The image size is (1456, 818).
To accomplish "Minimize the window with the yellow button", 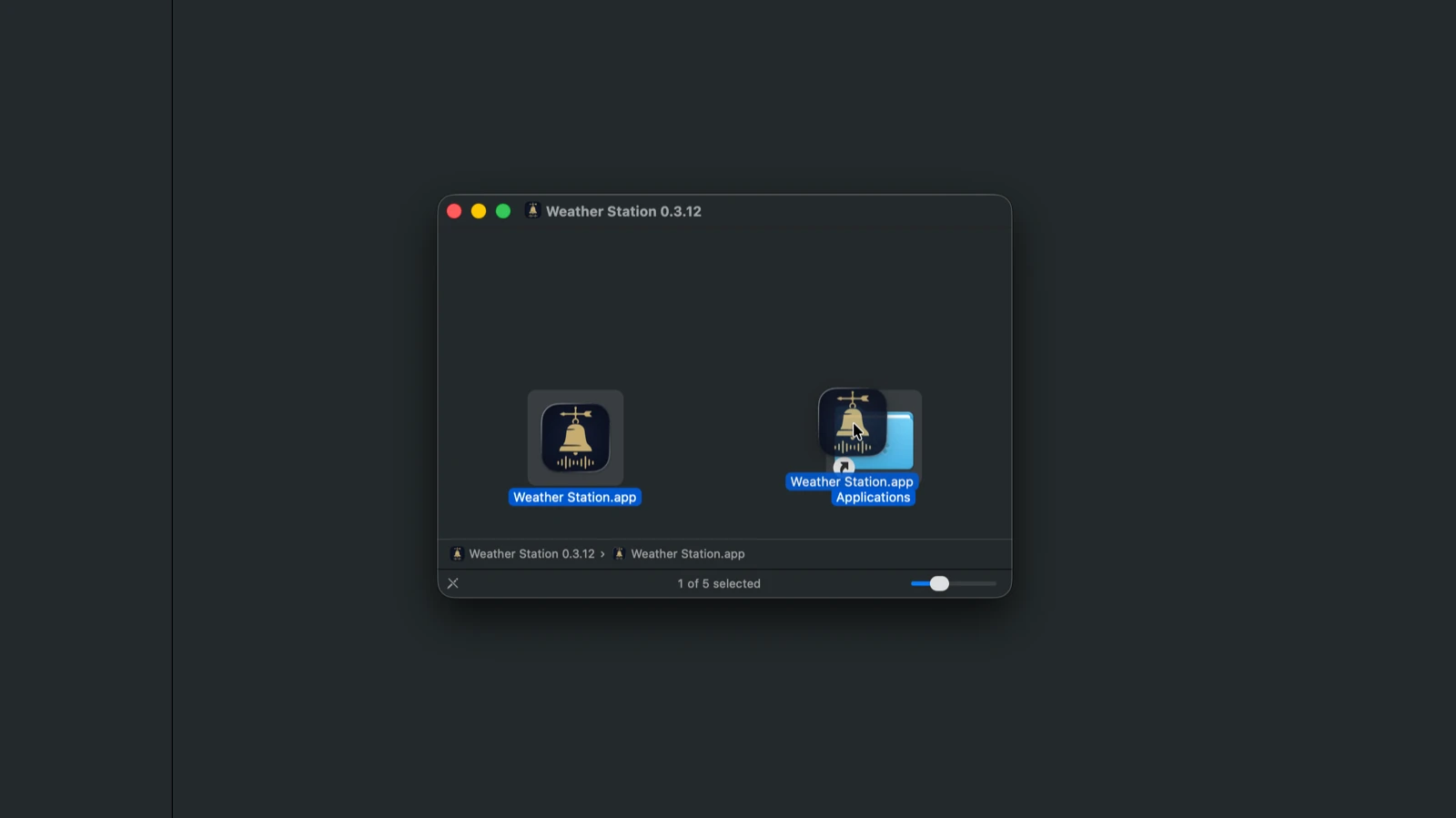I will pos(479,211).
